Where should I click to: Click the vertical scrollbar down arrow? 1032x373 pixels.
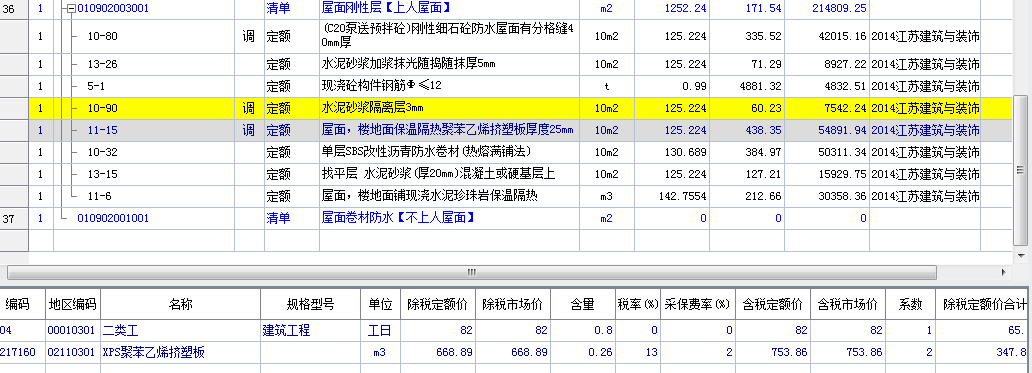1021,255
